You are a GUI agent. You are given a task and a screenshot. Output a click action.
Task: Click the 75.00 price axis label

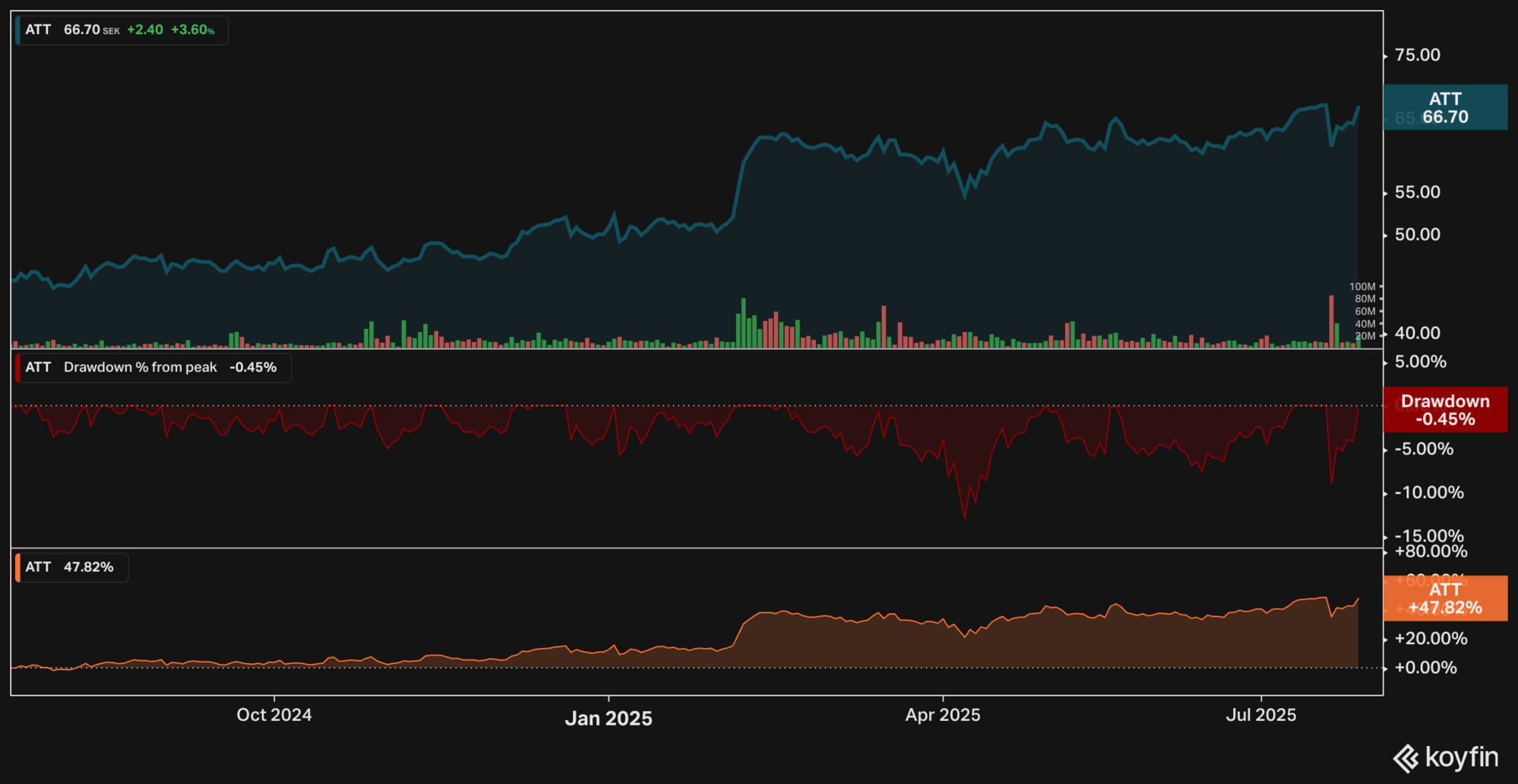[1418, 55]
